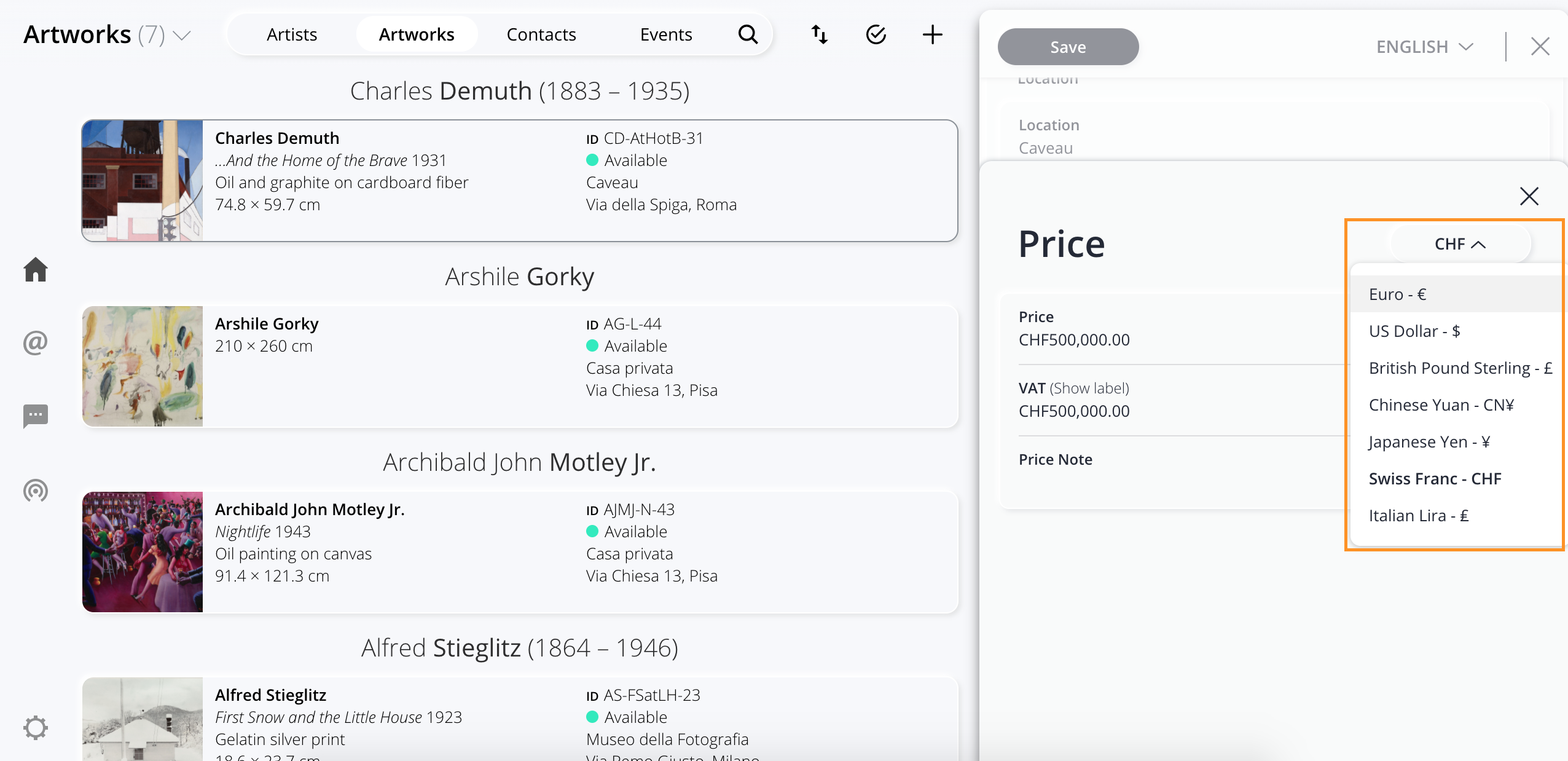Close the Price panel with X

click(x=1529, y=196)
